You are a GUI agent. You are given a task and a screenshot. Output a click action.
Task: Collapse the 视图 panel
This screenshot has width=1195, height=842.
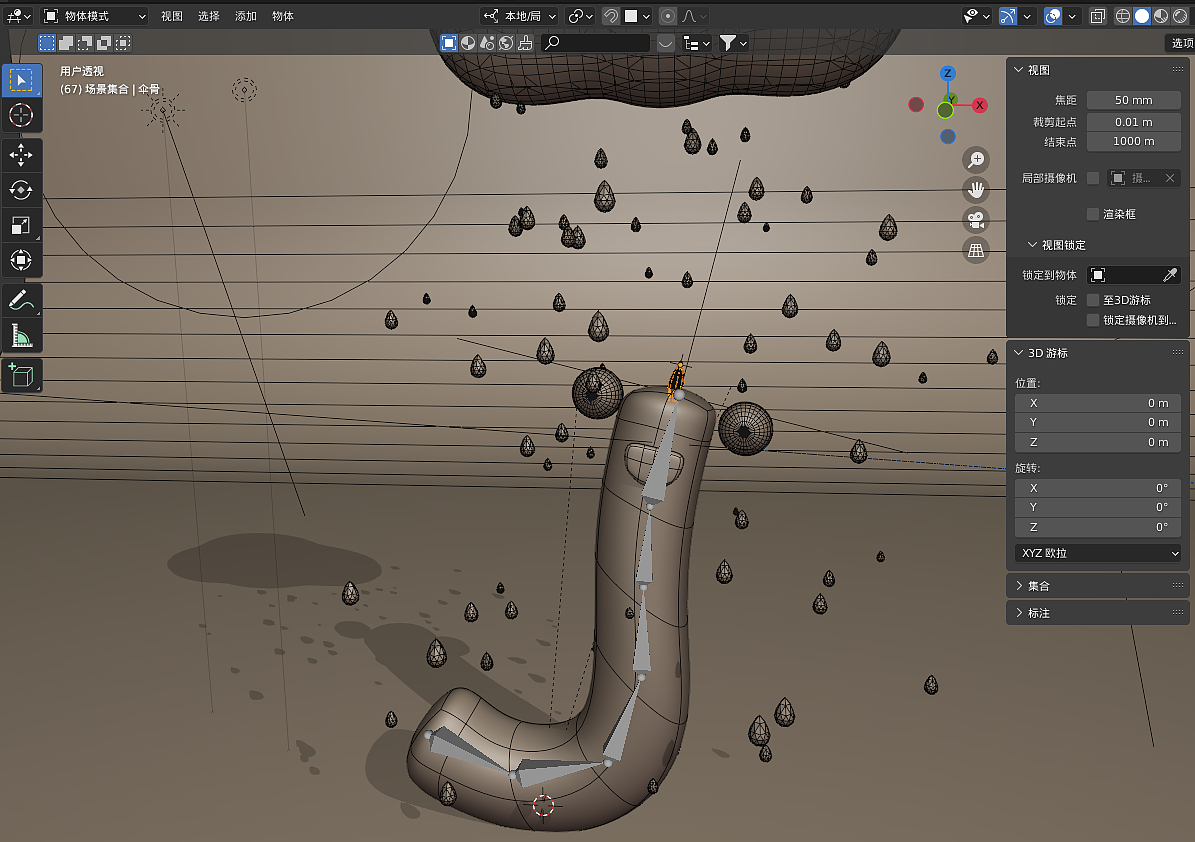pos(1018,69)
